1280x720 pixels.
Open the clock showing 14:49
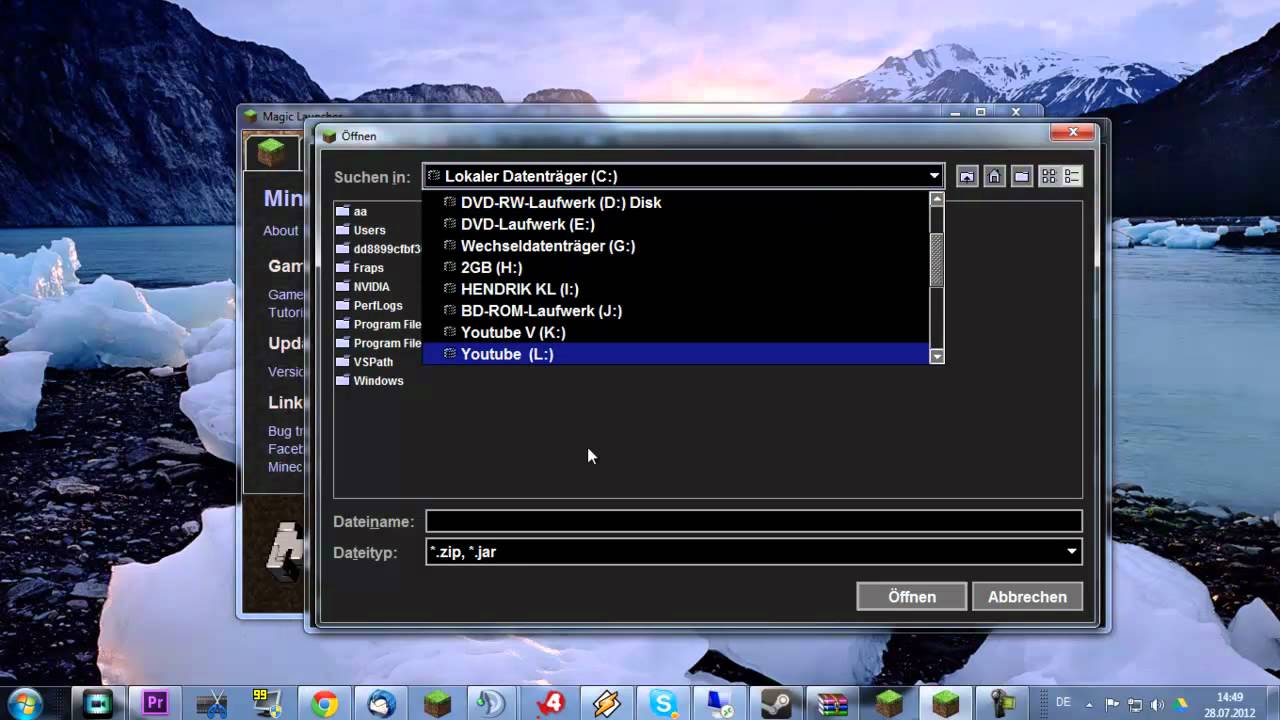[x=1230, y=704]
